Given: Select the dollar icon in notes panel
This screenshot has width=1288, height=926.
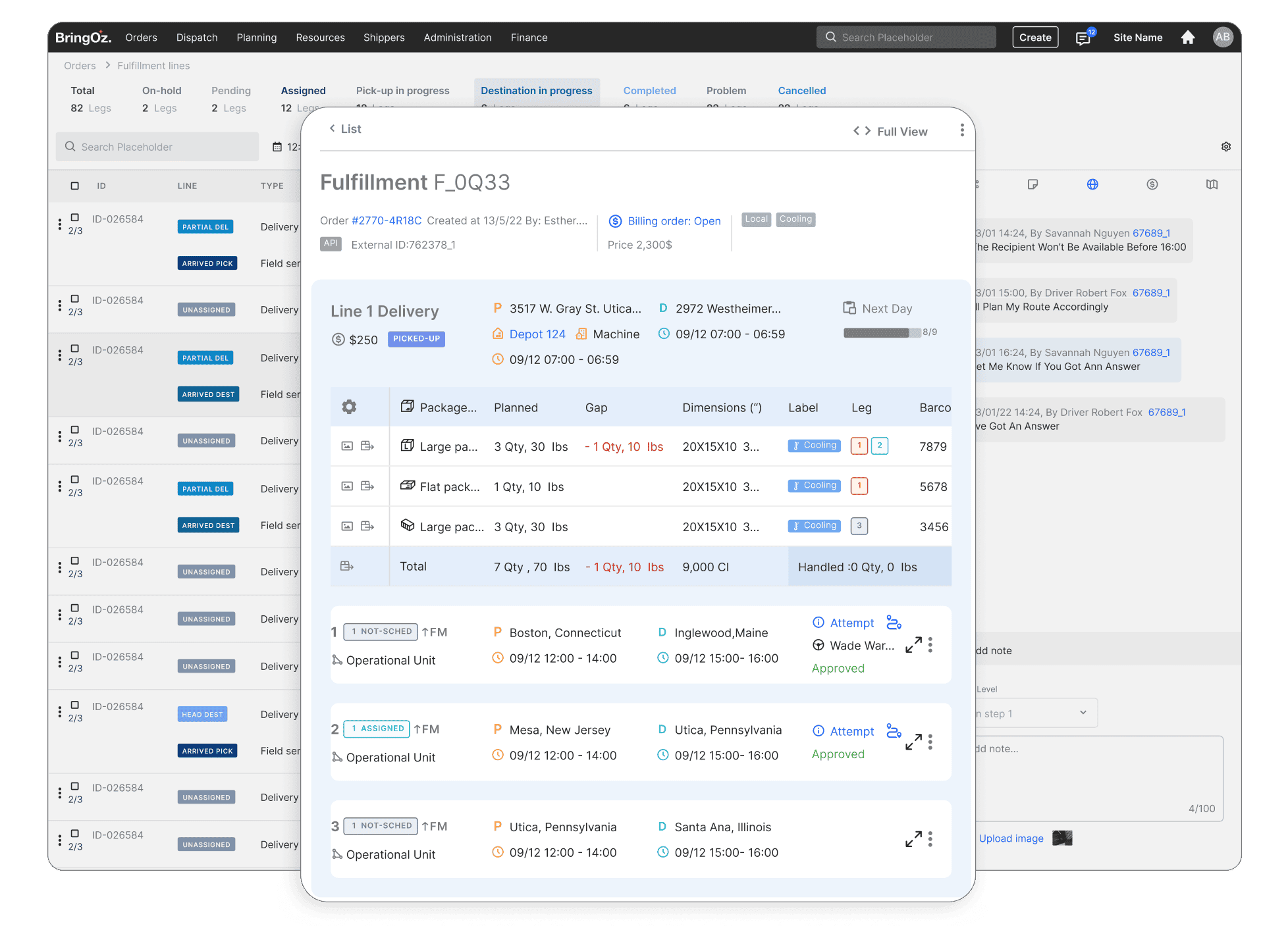Looking at the screenshot, I should coord(1152,184).
